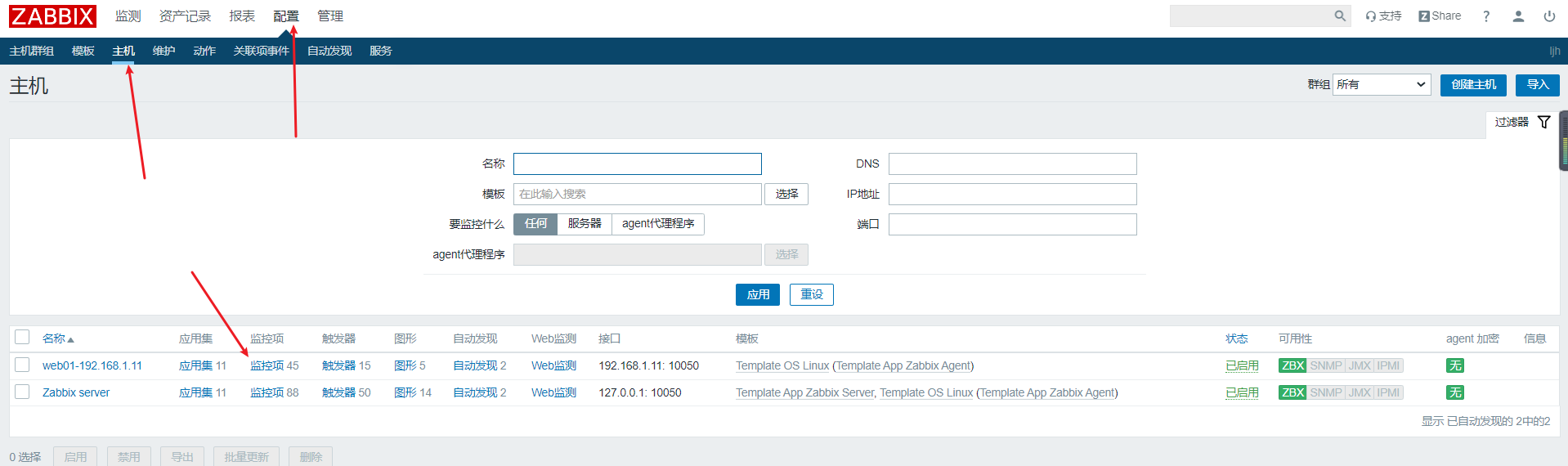Open the 管理 top menu

point(330,16)
